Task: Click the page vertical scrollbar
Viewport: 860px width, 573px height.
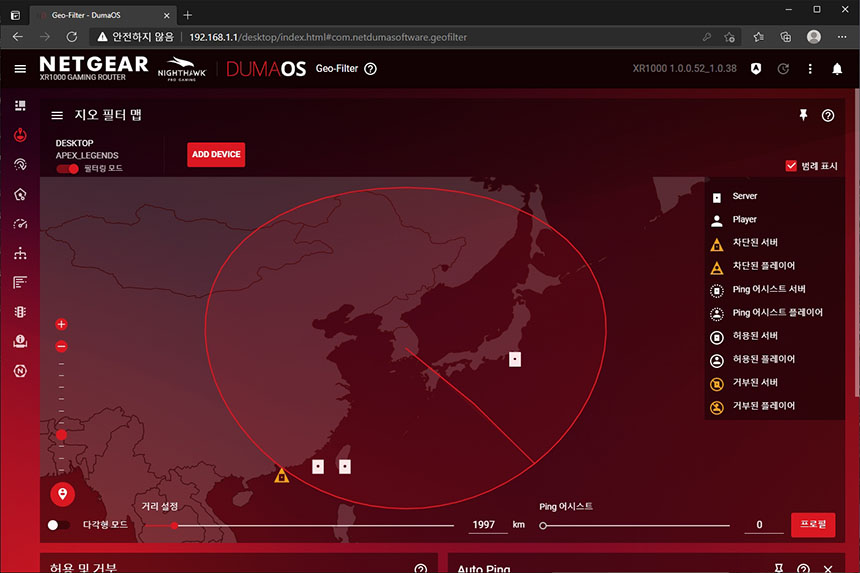Action: click(x=857, y=241)
